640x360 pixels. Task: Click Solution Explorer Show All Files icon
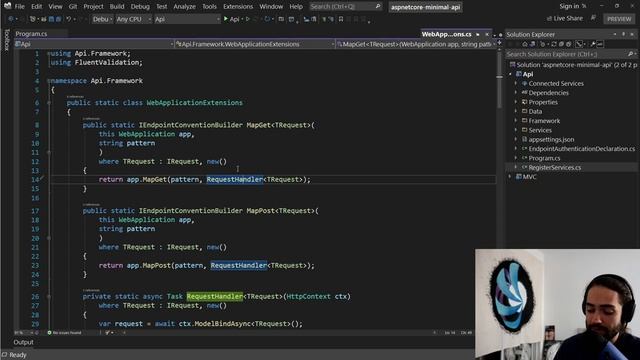coord(569,44)
